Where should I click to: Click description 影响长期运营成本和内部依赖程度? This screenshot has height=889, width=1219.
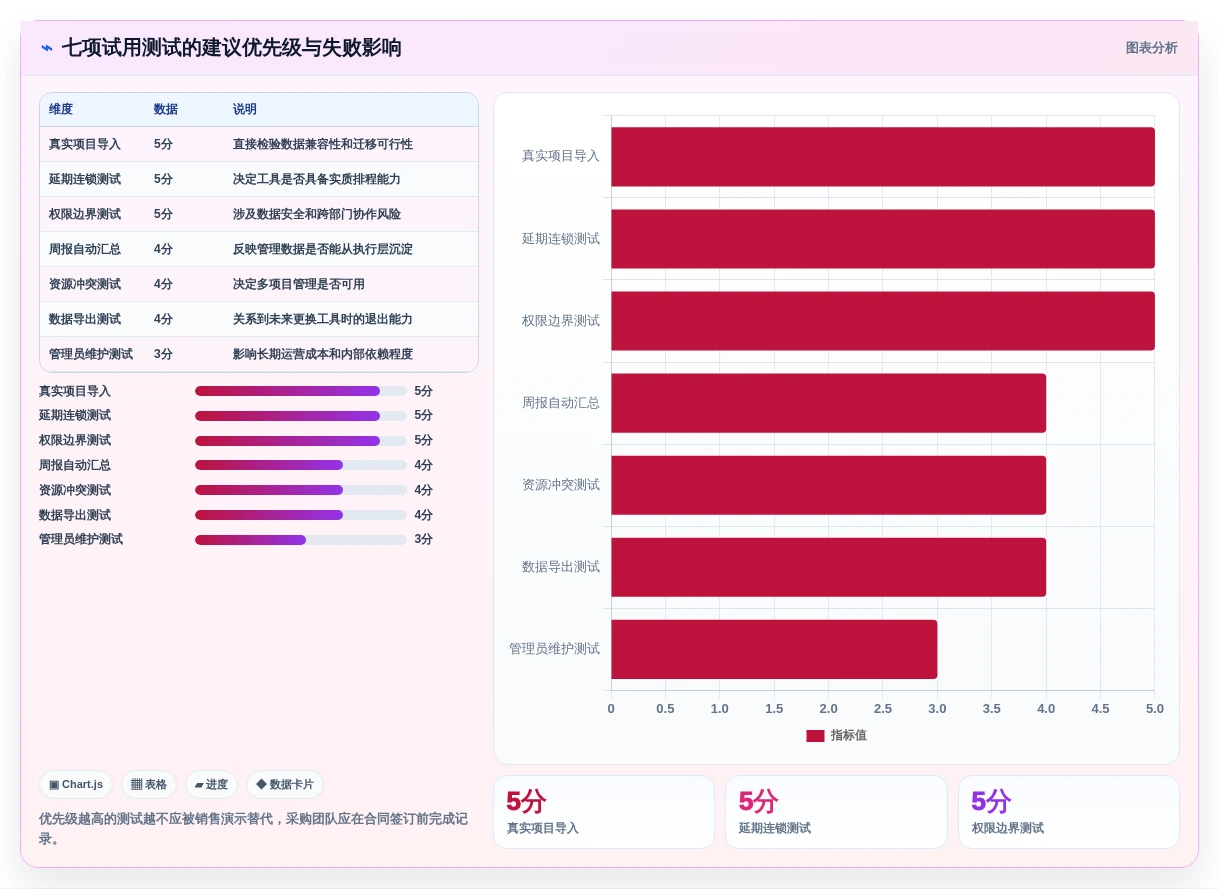[x=323, y=354]
